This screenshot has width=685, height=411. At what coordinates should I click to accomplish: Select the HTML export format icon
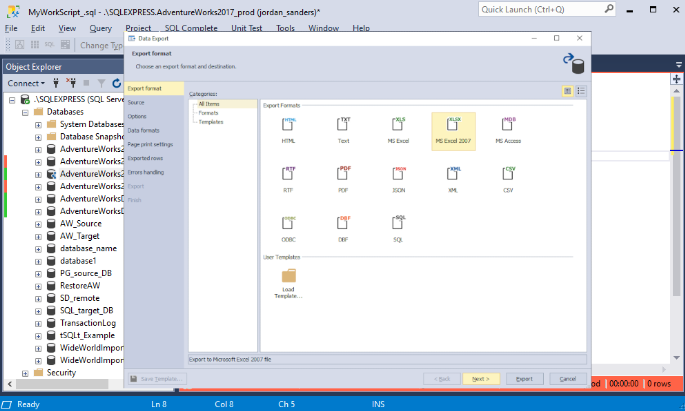click(289, 127)
